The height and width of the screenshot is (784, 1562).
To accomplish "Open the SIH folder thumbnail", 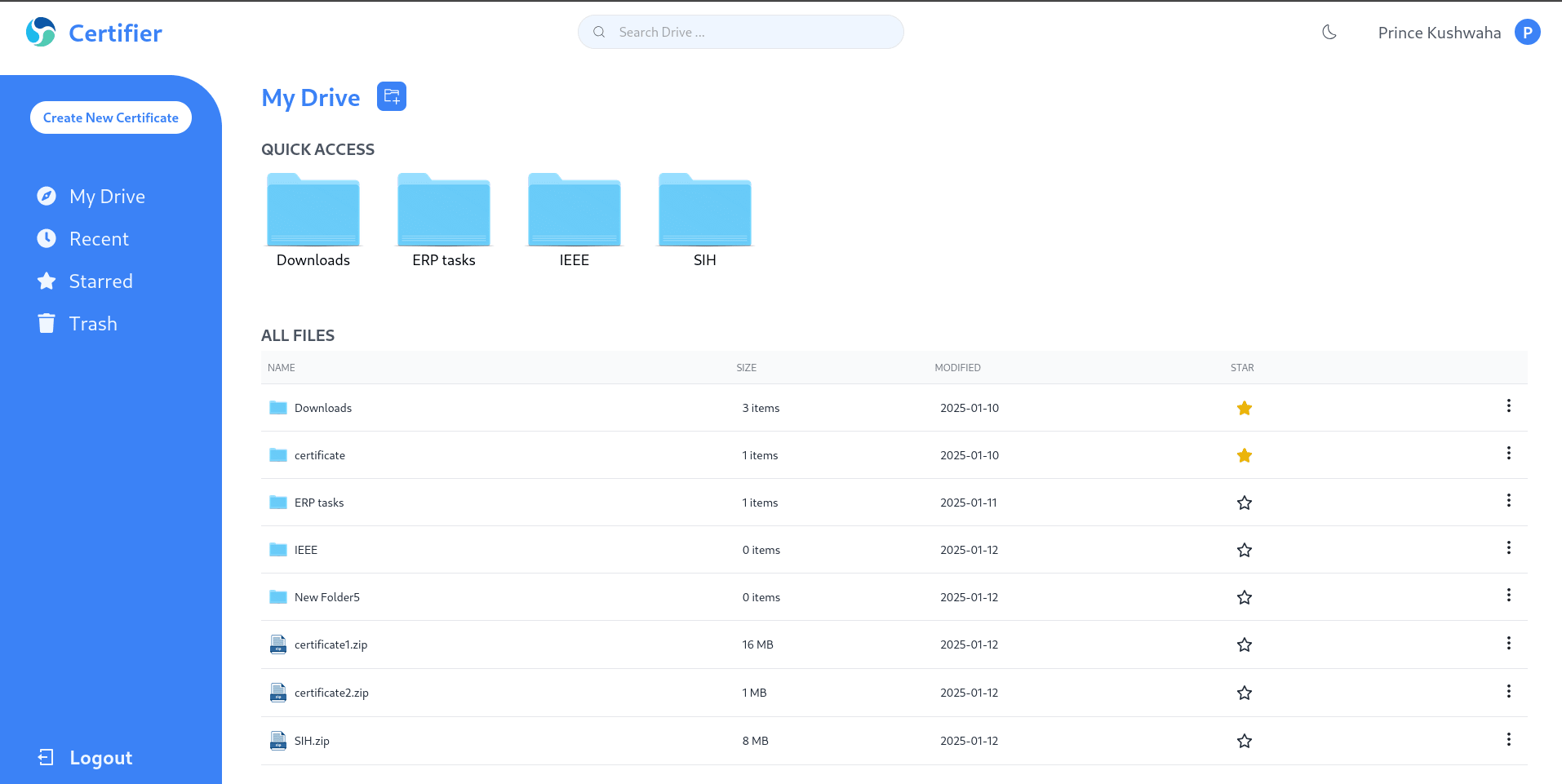I will pyautogui.click(x=705, y=210).
